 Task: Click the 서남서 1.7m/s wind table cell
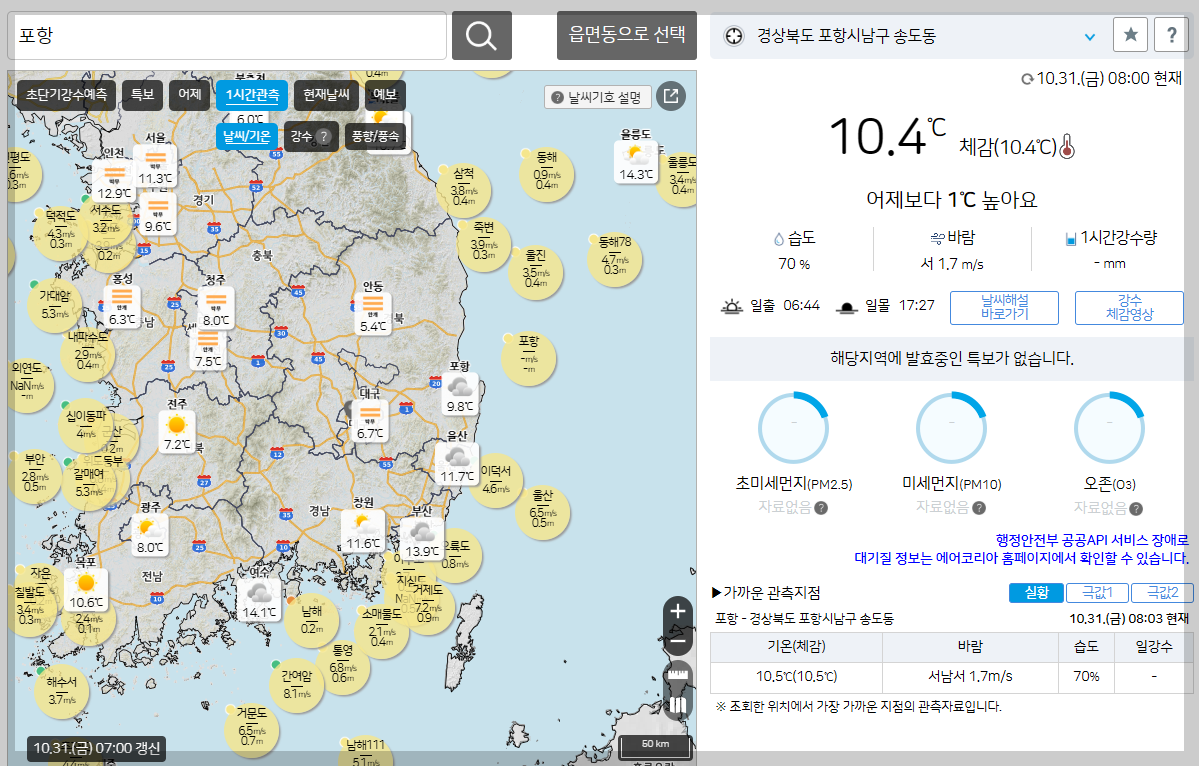[970, 677]
